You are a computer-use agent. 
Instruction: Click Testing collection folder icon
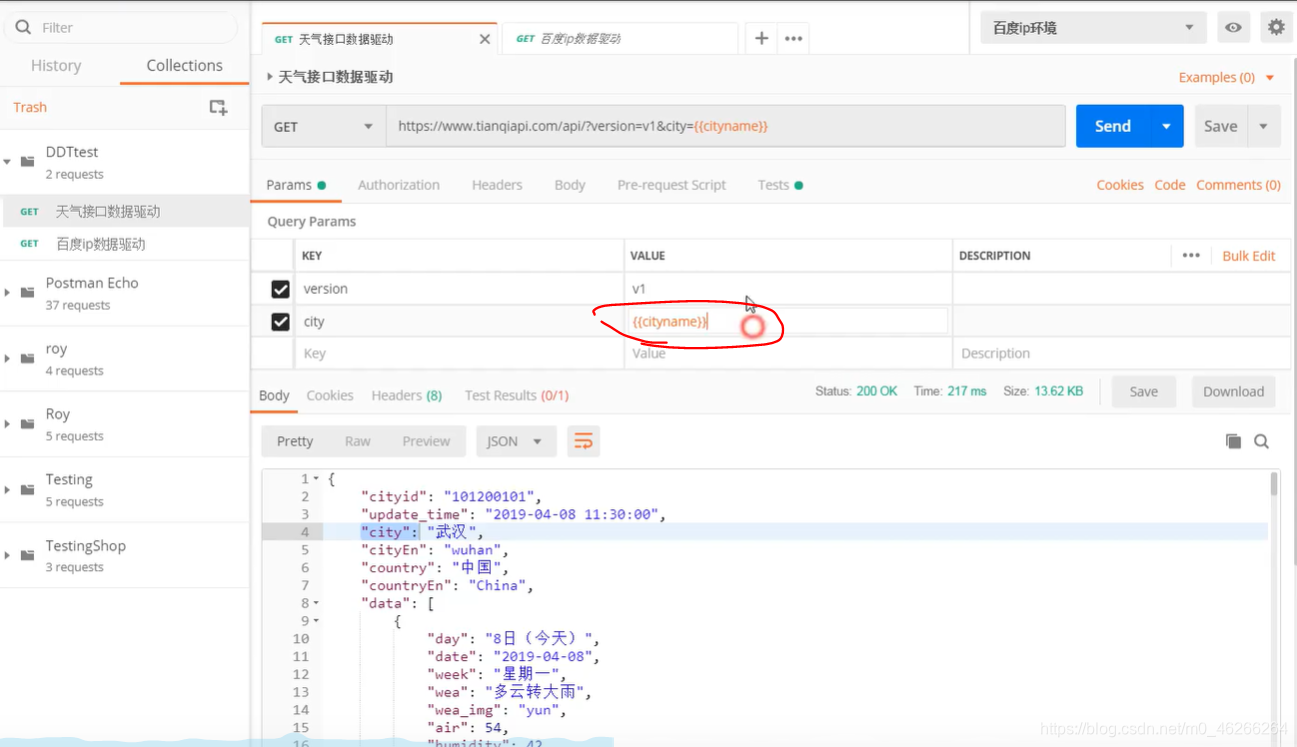[x=28, y=489]
